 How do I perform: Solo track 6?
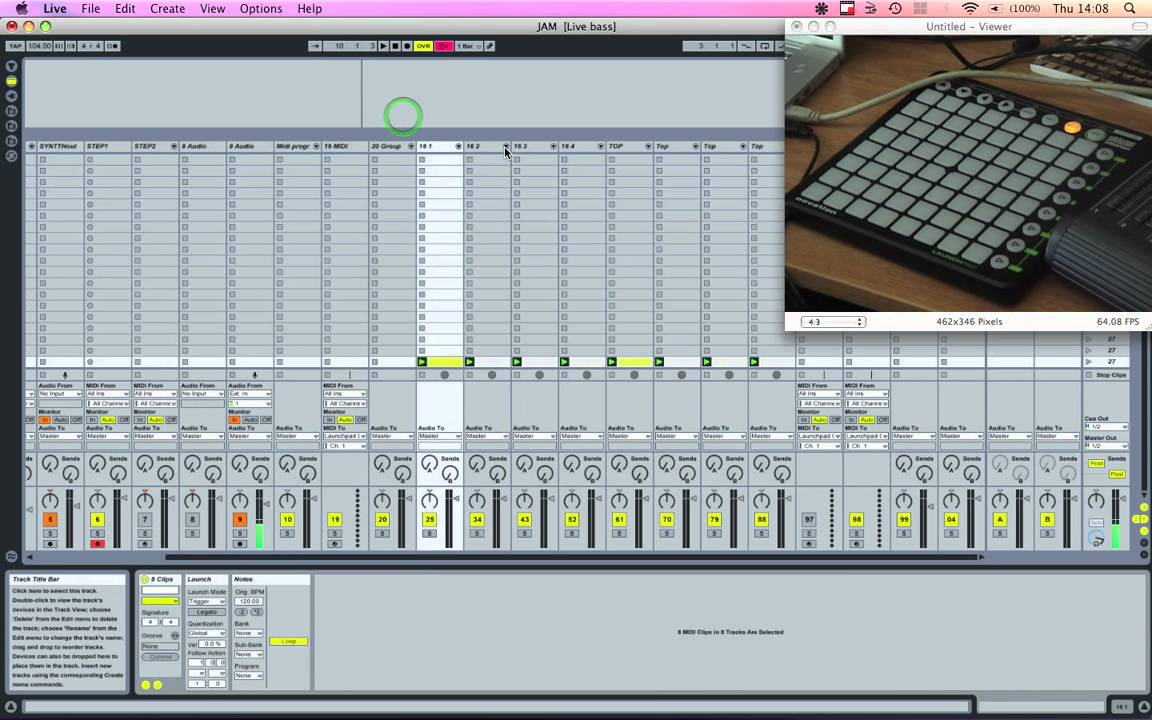click(97, 533)
